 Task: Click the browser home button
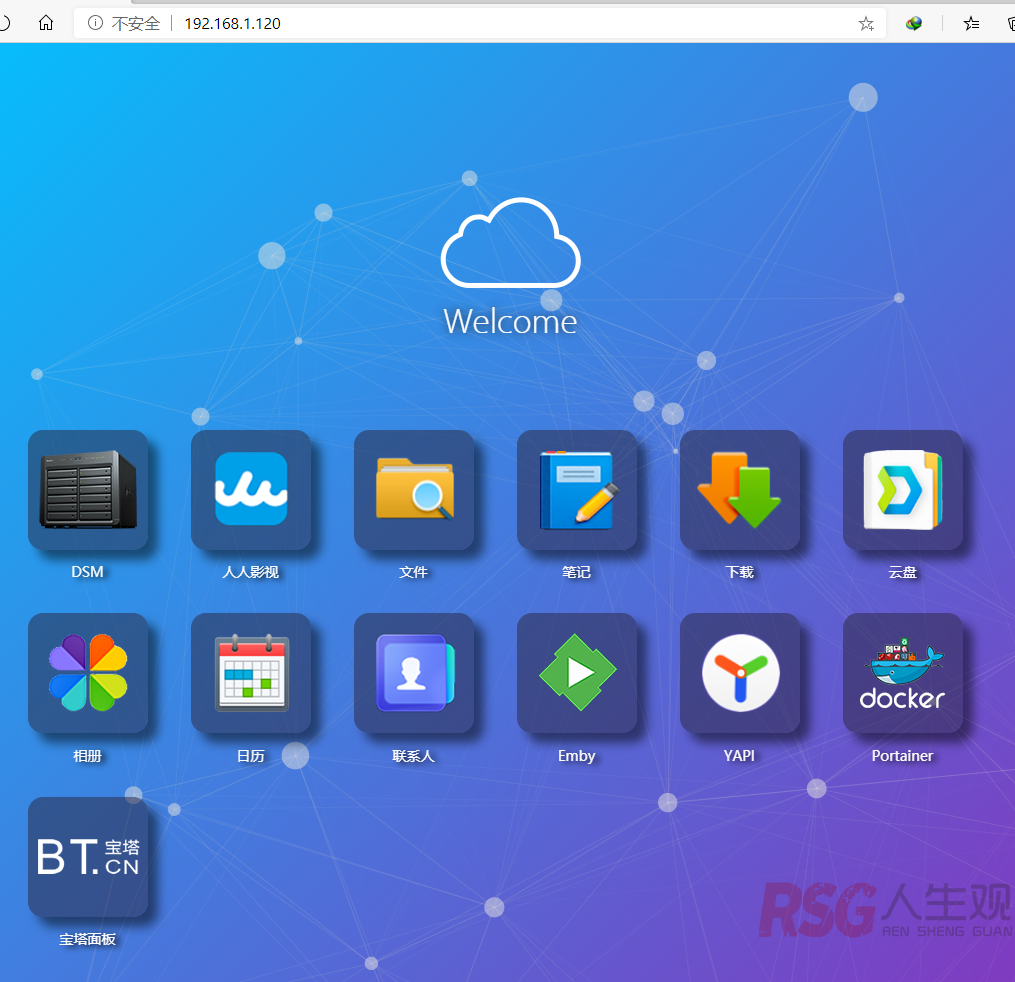(x=46, y=23)
